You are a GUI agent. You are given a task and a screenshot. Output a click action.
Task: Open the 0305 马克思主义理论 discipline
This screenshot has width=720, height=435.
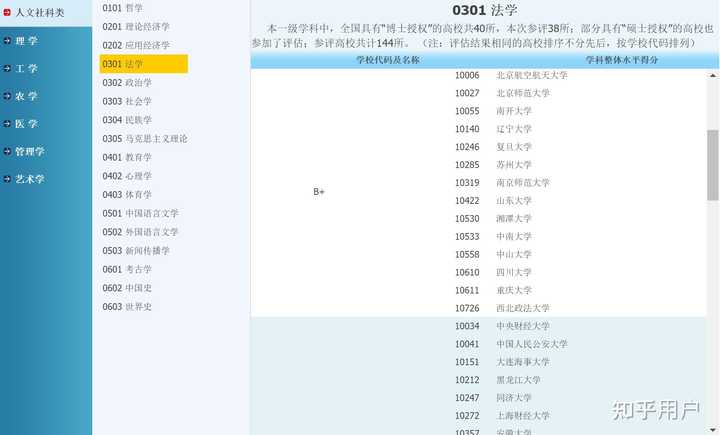click(x=145, y=138)
